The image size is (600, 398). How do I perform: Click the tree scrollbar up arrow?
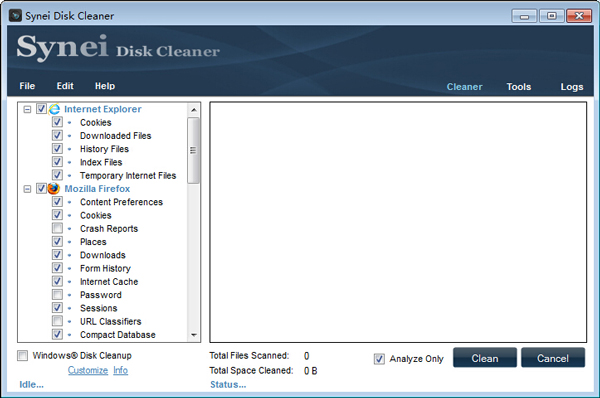coord(194,110)
